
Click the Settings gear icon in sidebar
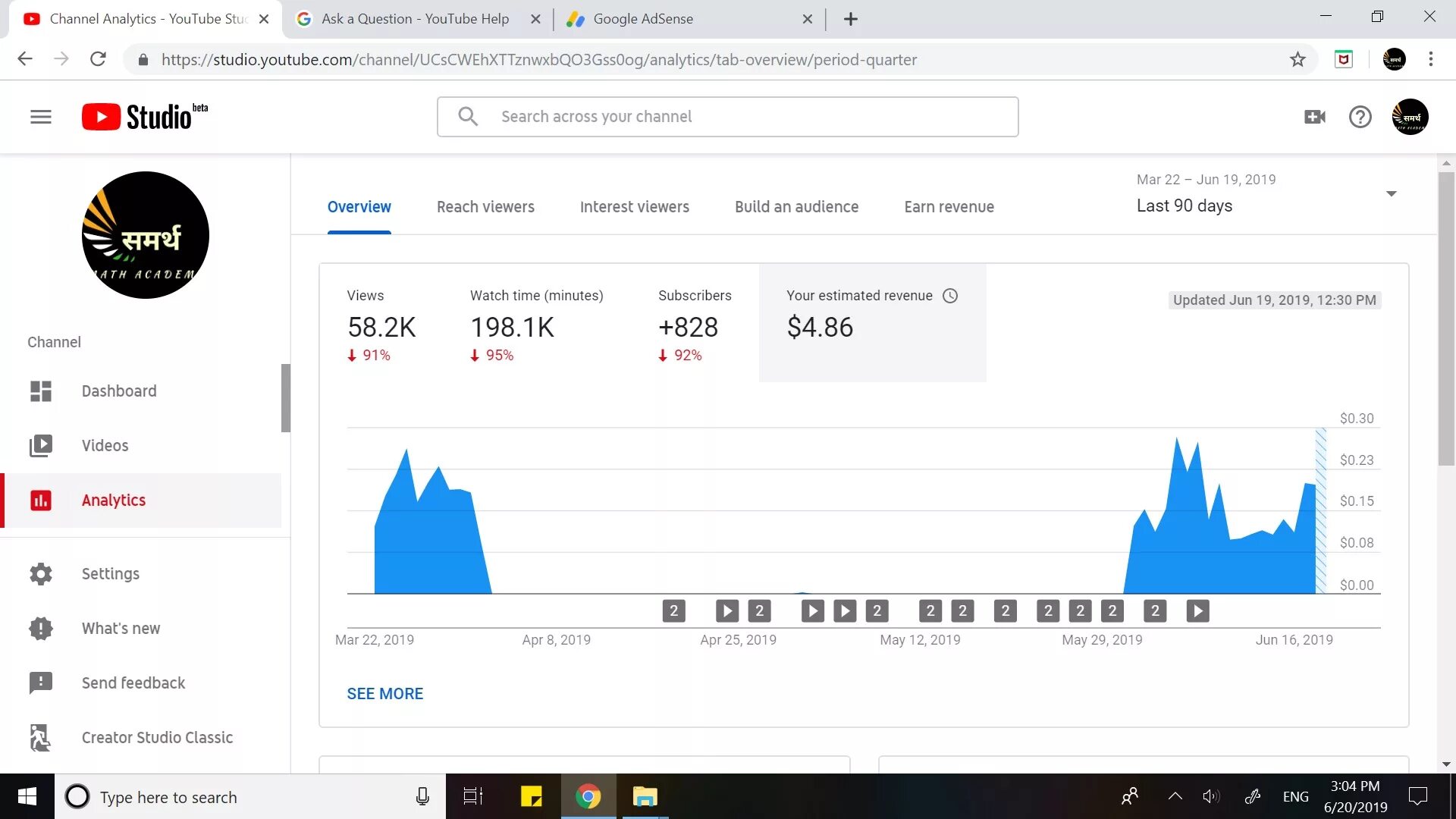click(40, 573)
